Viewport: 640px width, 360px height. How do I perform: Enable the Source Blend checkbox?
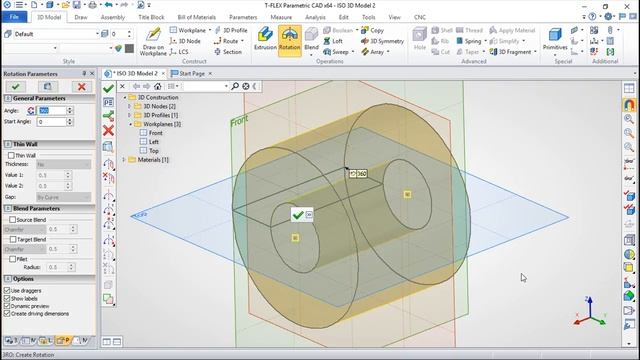(13, 220)
